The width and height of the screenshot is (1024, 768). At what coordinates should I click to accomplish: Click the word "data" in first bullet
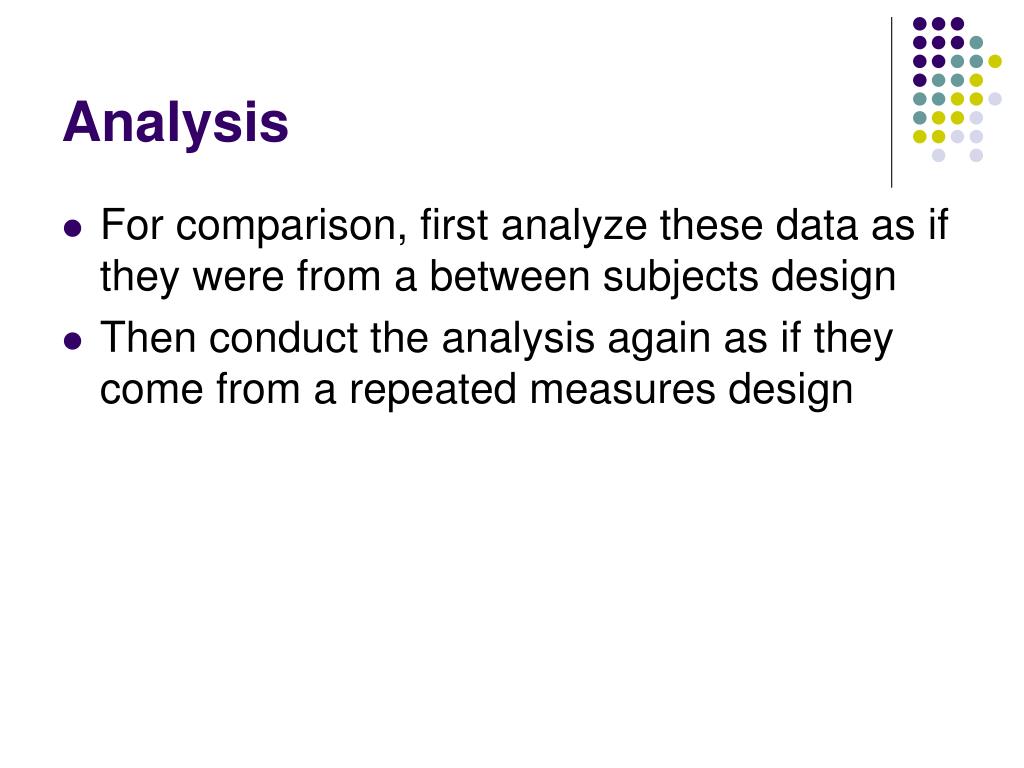point(818,225)
